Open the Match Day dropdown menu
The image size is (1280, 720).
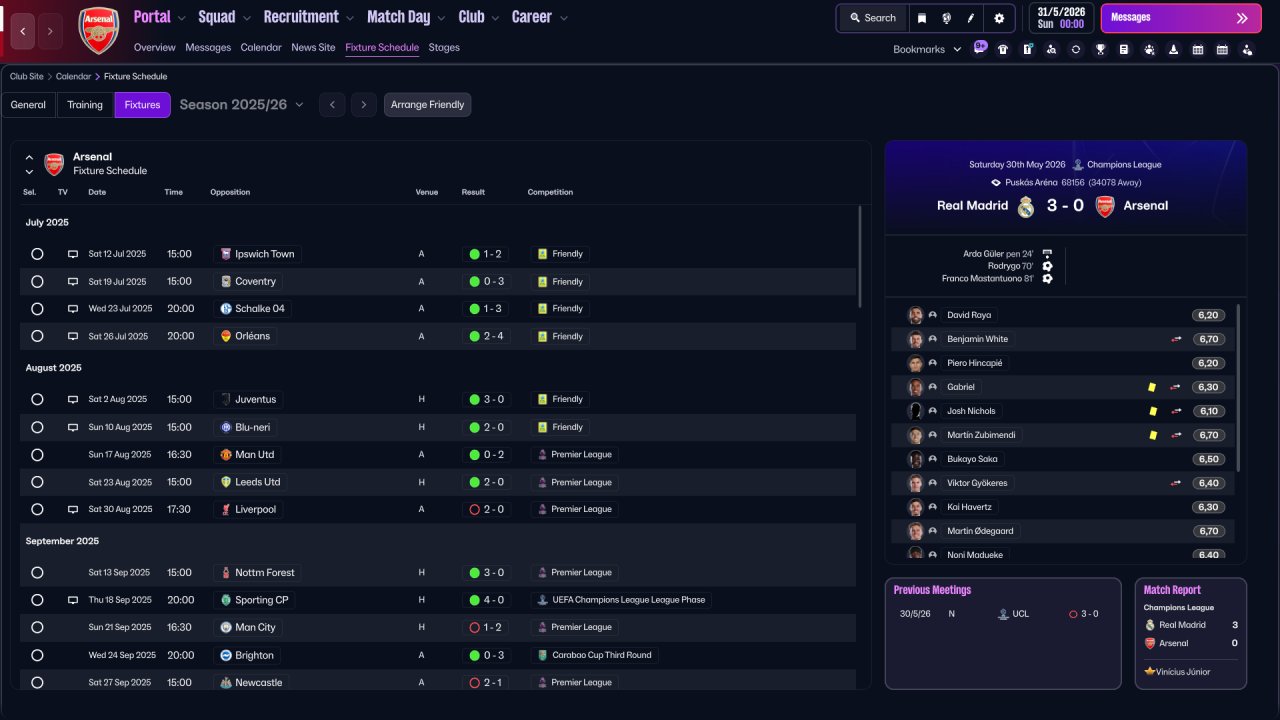click(407, 17)
